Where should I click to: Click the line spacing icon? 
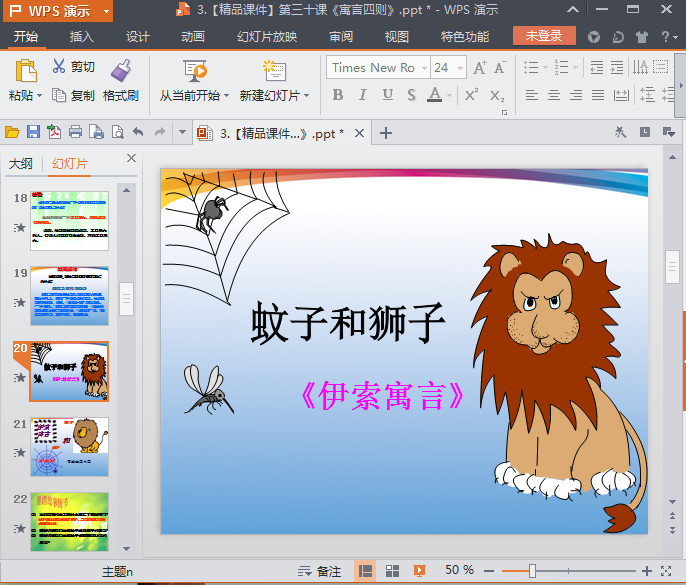pyautogui.click(x=647, y=95)
